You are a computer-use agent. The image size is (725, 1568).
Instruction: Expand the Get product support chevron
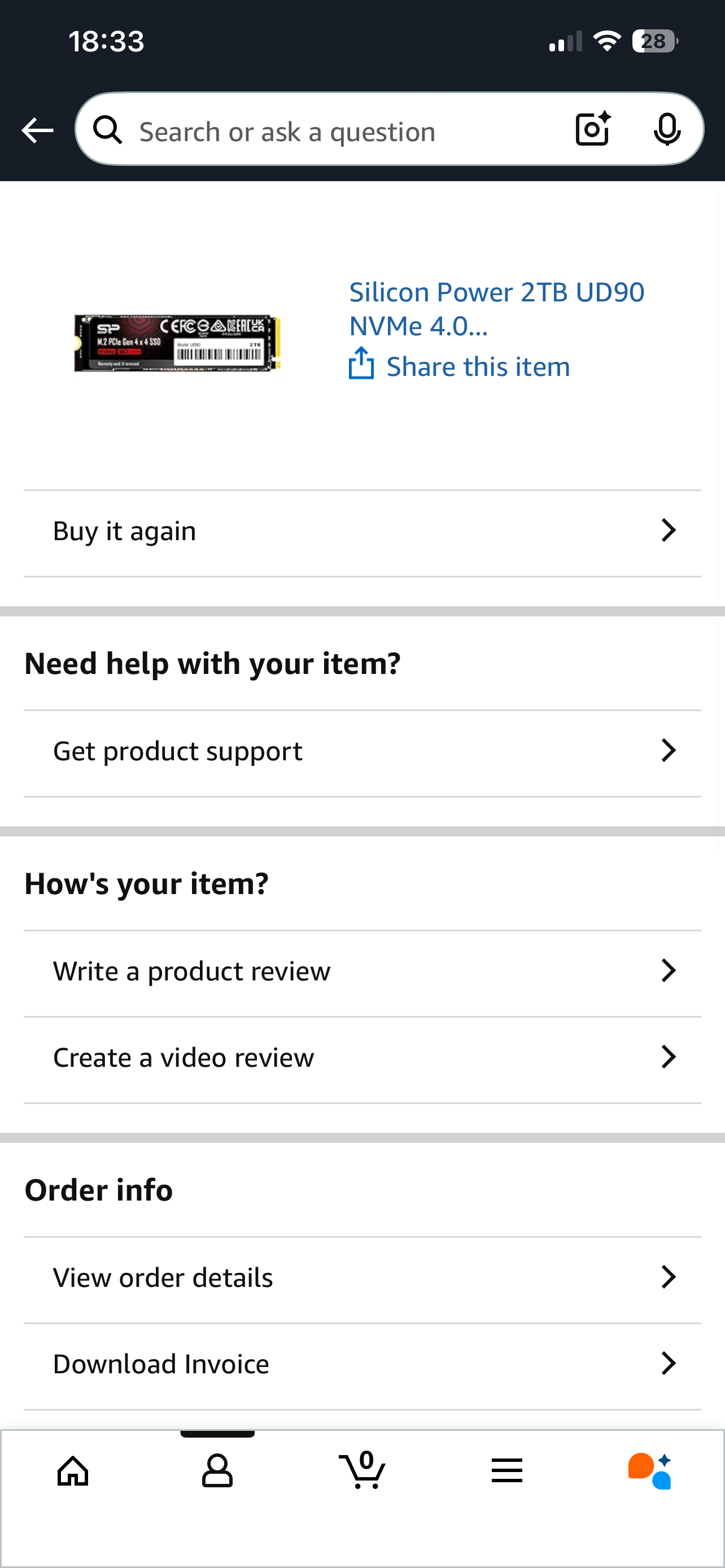(x=669, y=751)
